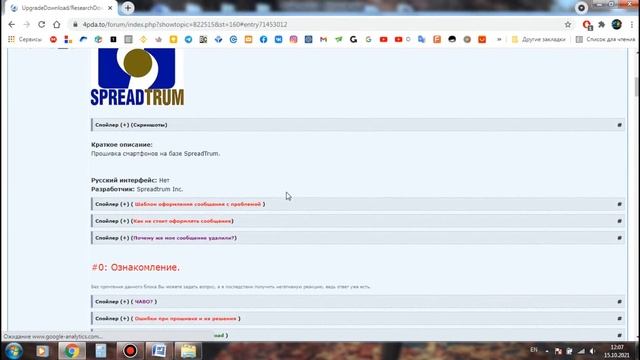Screen dimensions: 640x360
Task: Open the Другие закладки folder
Action: pyautogui.click(x=538, y=39)
